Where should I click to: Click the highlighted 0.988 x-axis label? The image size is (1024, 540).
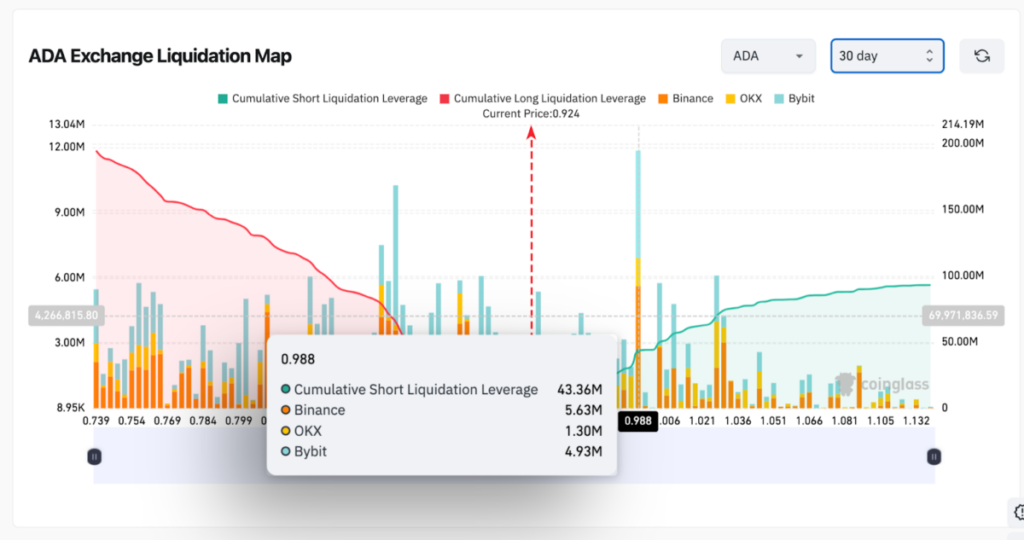point(636,421)
